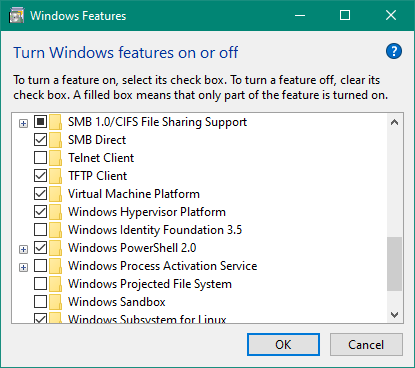The width and height of the screenshot is (415, 368).
Task: Click the folder icon beside Windows Sandbox
Action: tap(56, 302)
